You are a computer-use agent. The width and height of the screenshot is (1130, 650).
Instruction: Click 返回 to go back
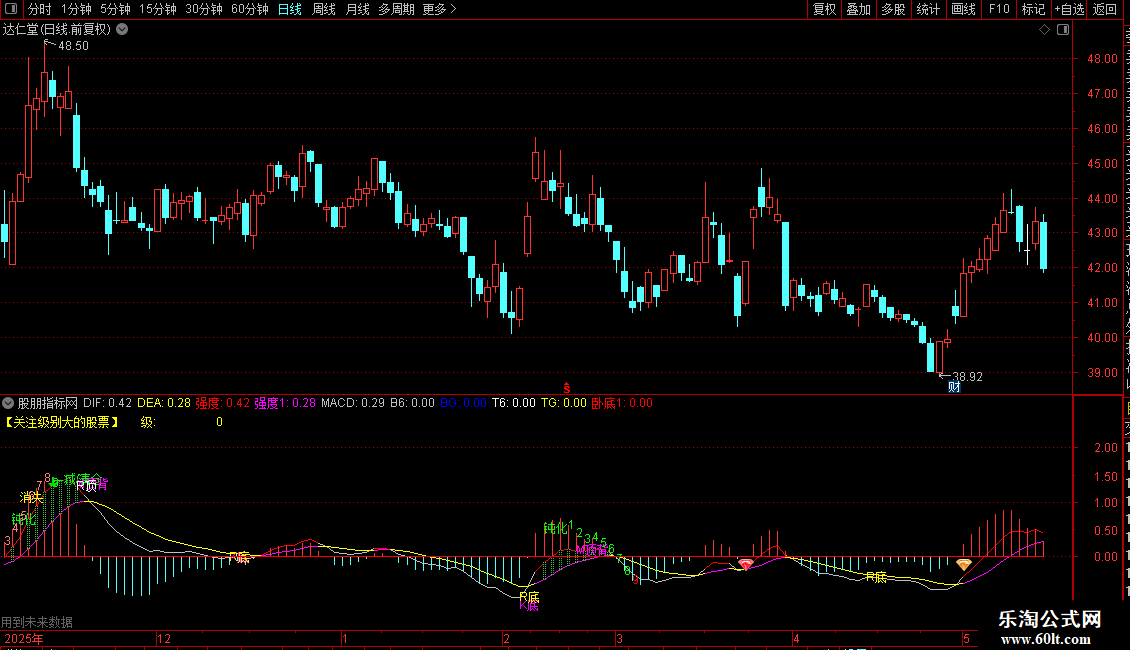pyautogui.click(x=1104, y=9)
